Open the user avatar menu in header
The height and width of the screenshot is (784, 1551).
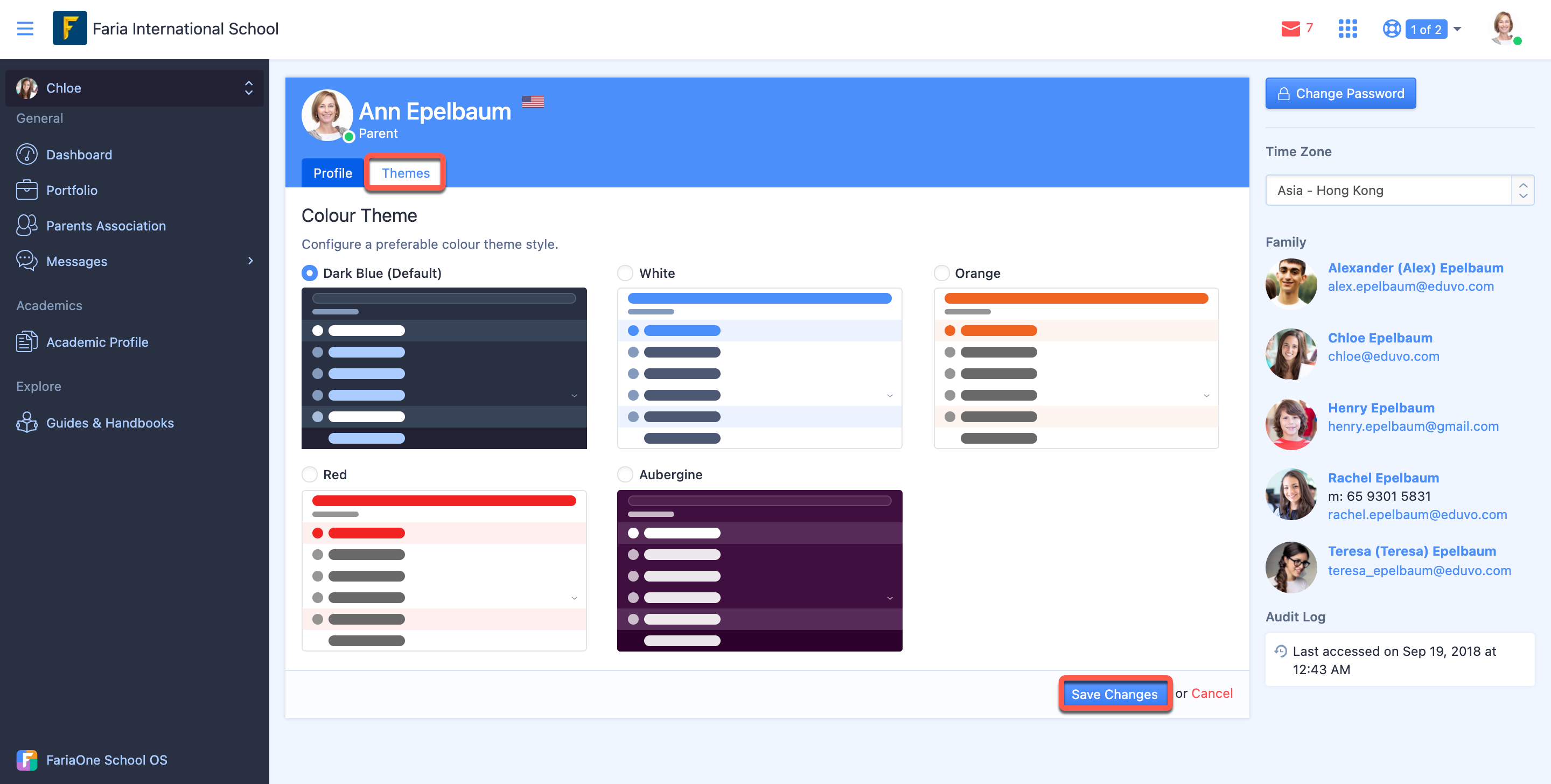click(x=1505, y=29)
